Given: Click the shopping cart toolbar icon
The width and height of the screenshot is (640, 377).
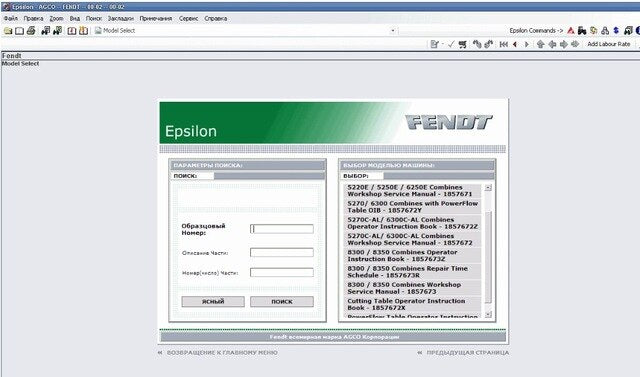Looking at the screenshot, I should pyautogui.click(x=462, y=44).
